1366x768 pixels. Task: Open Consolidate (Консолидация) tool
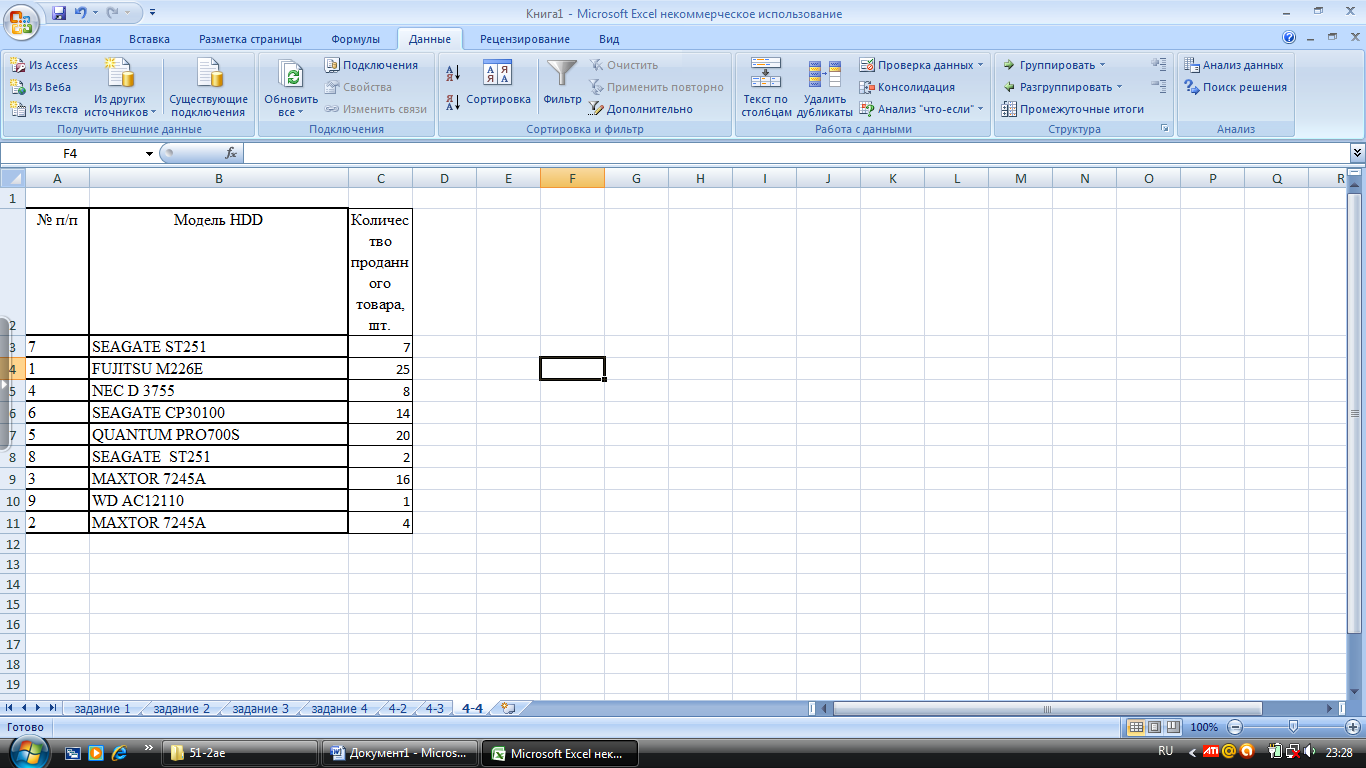(x=907, y=87)
